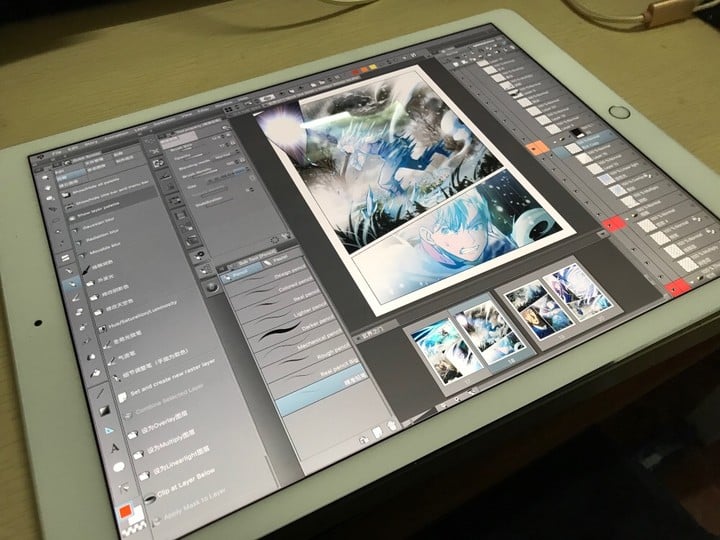Open the Story menu
The image size is (720, 540).
[91, 143]
